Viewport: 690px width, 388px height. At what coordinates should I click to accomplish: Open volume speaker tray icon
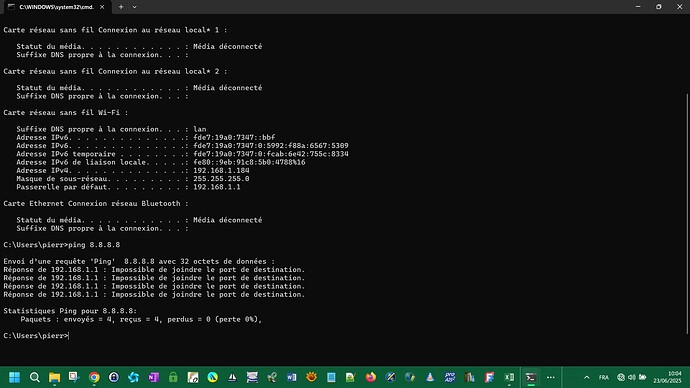pyautogui.click(x=632, y=377)
